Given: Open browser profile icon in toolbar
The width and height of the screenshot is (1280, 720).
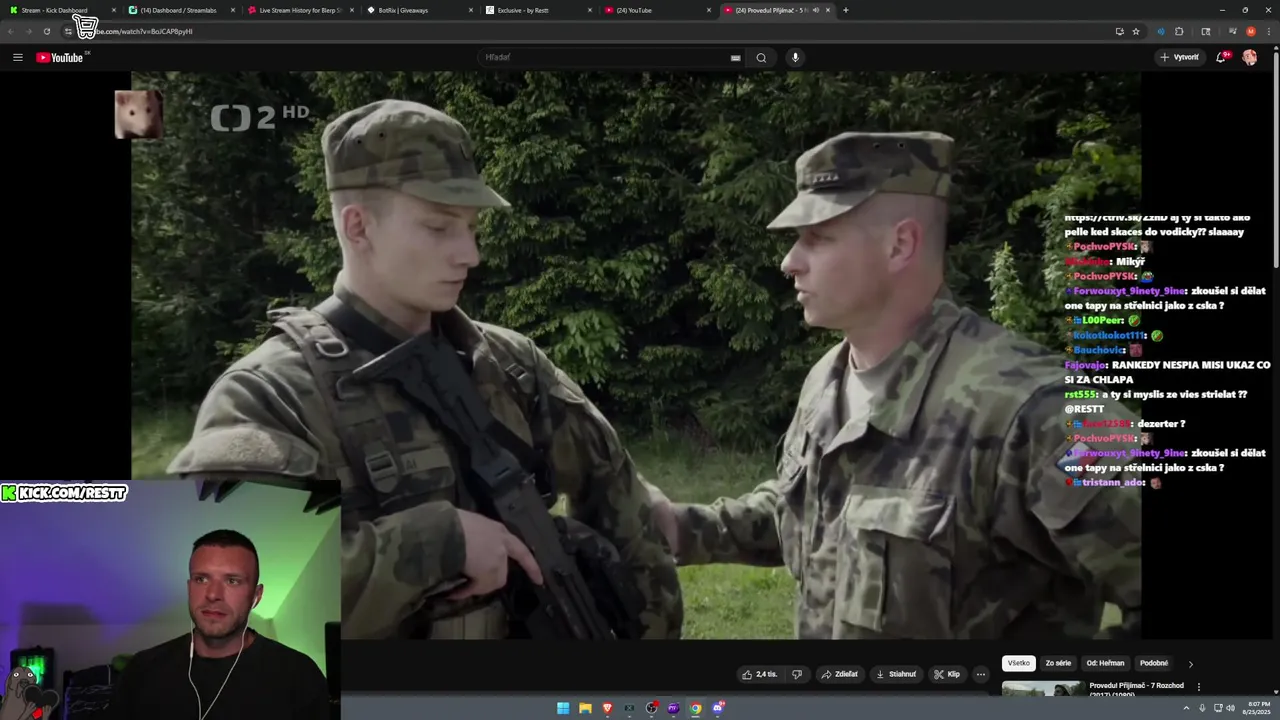Looking at the screenshot, I should tap(1251, 31).
